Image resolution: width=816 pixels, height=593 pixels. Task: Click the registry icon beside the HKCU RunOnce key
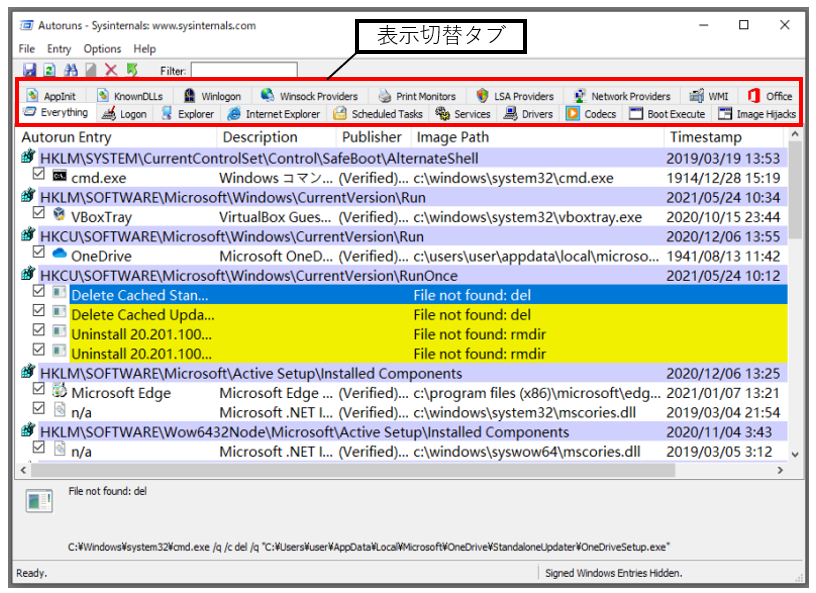point(29,273)
